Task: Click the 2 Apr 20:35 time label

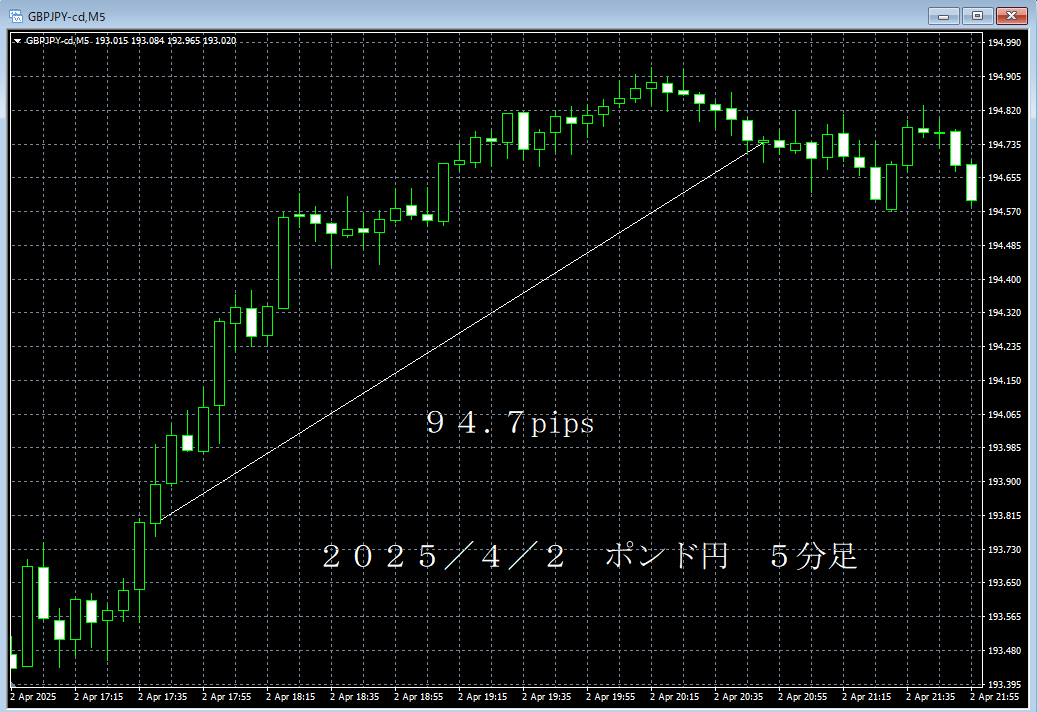Action: click(738, 696)
